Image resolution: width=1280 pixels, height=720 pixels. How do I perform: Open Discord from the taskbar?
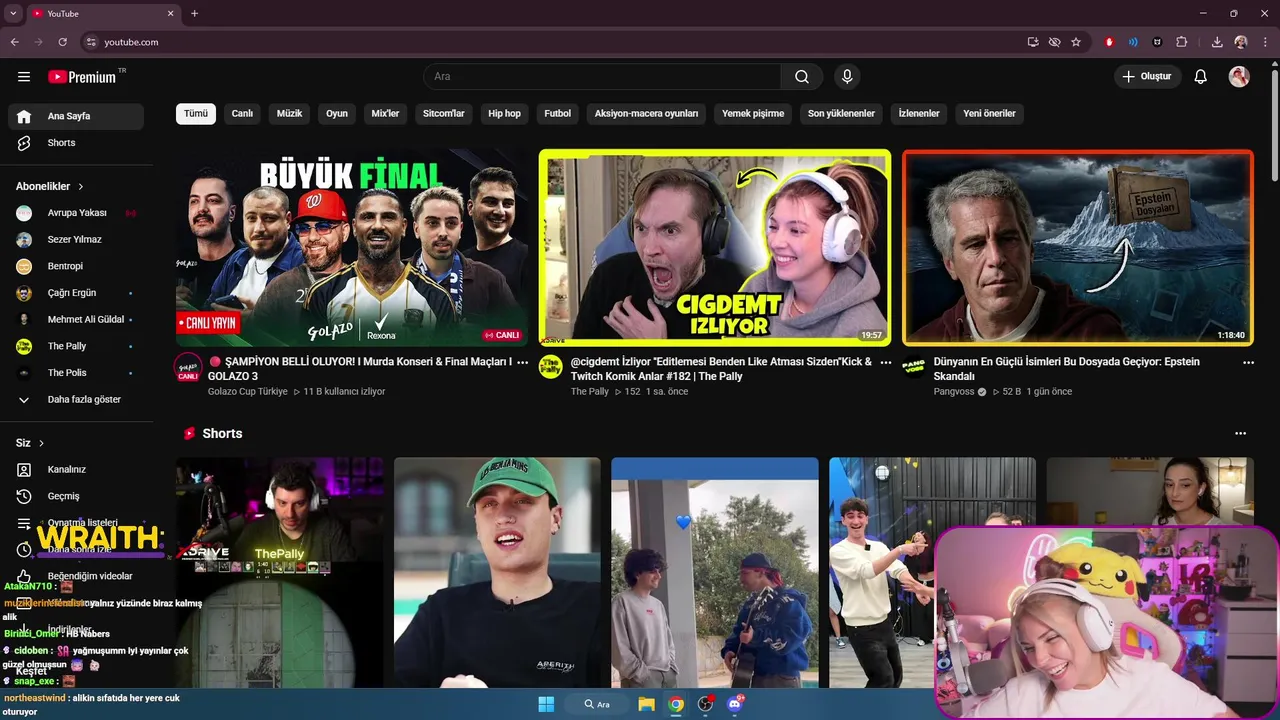735,704
